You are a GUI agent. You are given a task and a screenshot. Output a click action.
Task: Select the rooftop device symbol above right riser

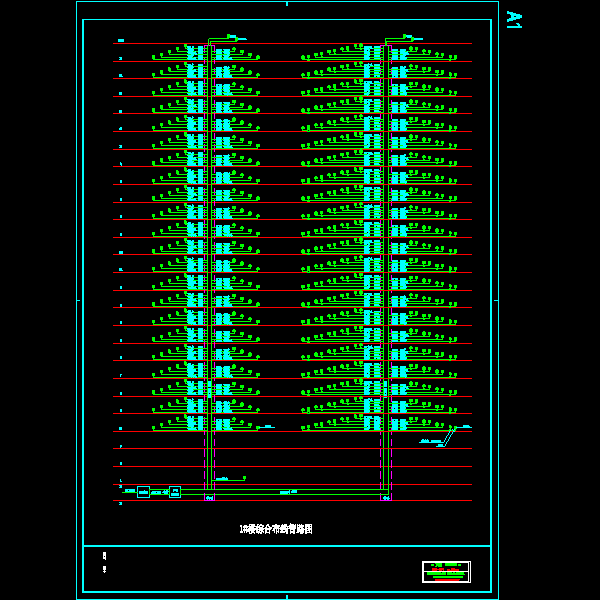[x=408, y=37]
